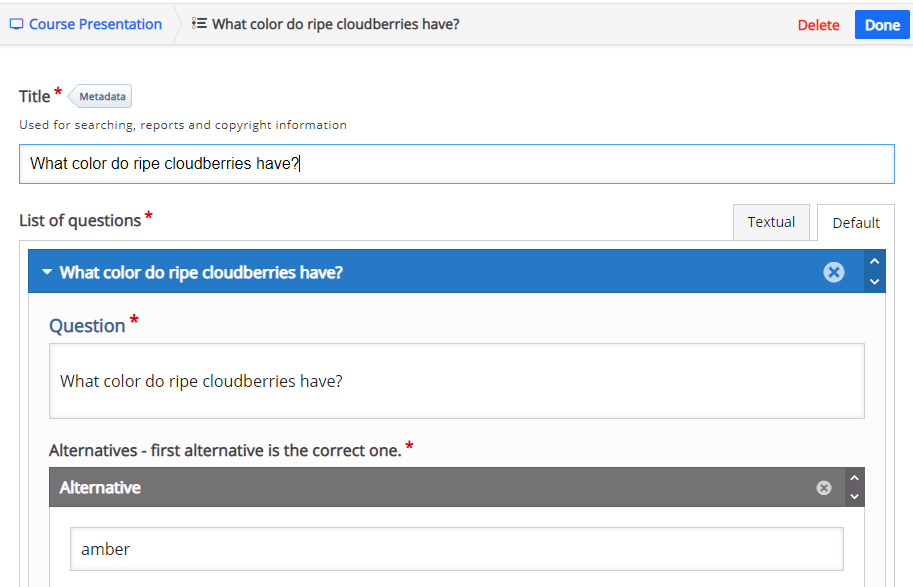Click the question list icon in breadcrumb
The width and height of the screenshot is (913, 587).
pos(199,23)
